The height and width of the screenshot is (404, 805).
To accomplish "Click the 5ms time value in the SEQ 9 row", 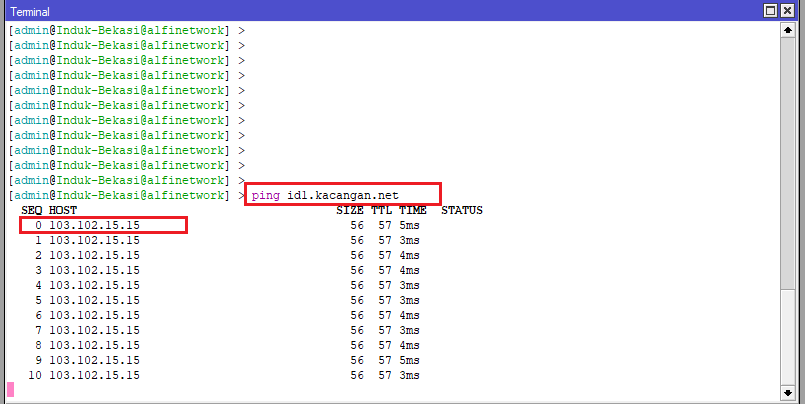I will 410,360.
